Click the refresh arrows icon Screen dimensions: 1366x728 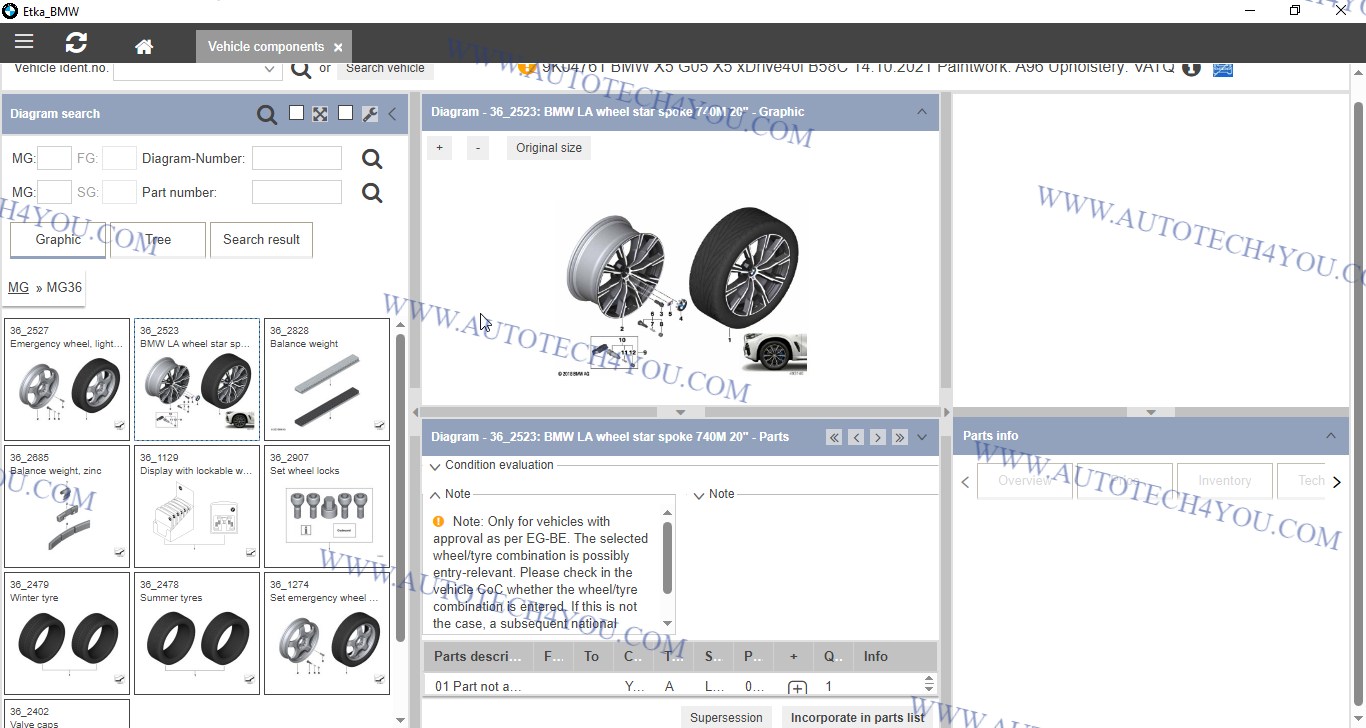76,43
